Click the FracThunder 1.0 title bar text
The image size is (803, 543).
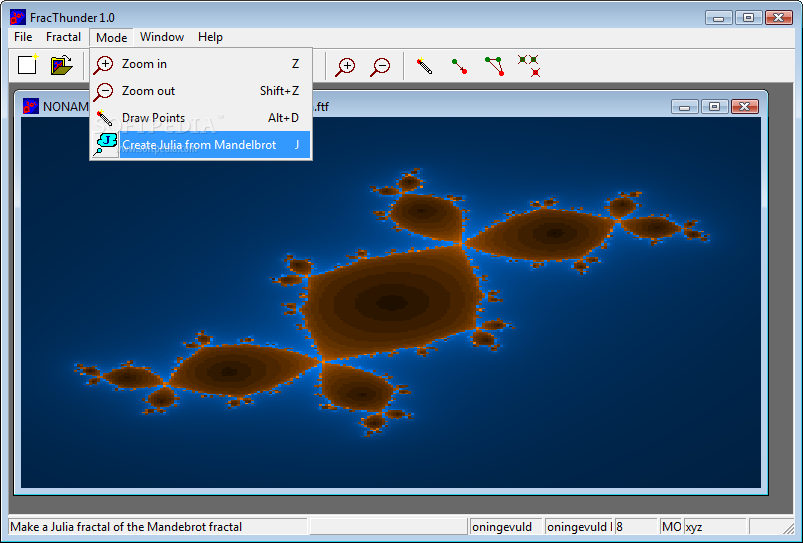point(72,18)
